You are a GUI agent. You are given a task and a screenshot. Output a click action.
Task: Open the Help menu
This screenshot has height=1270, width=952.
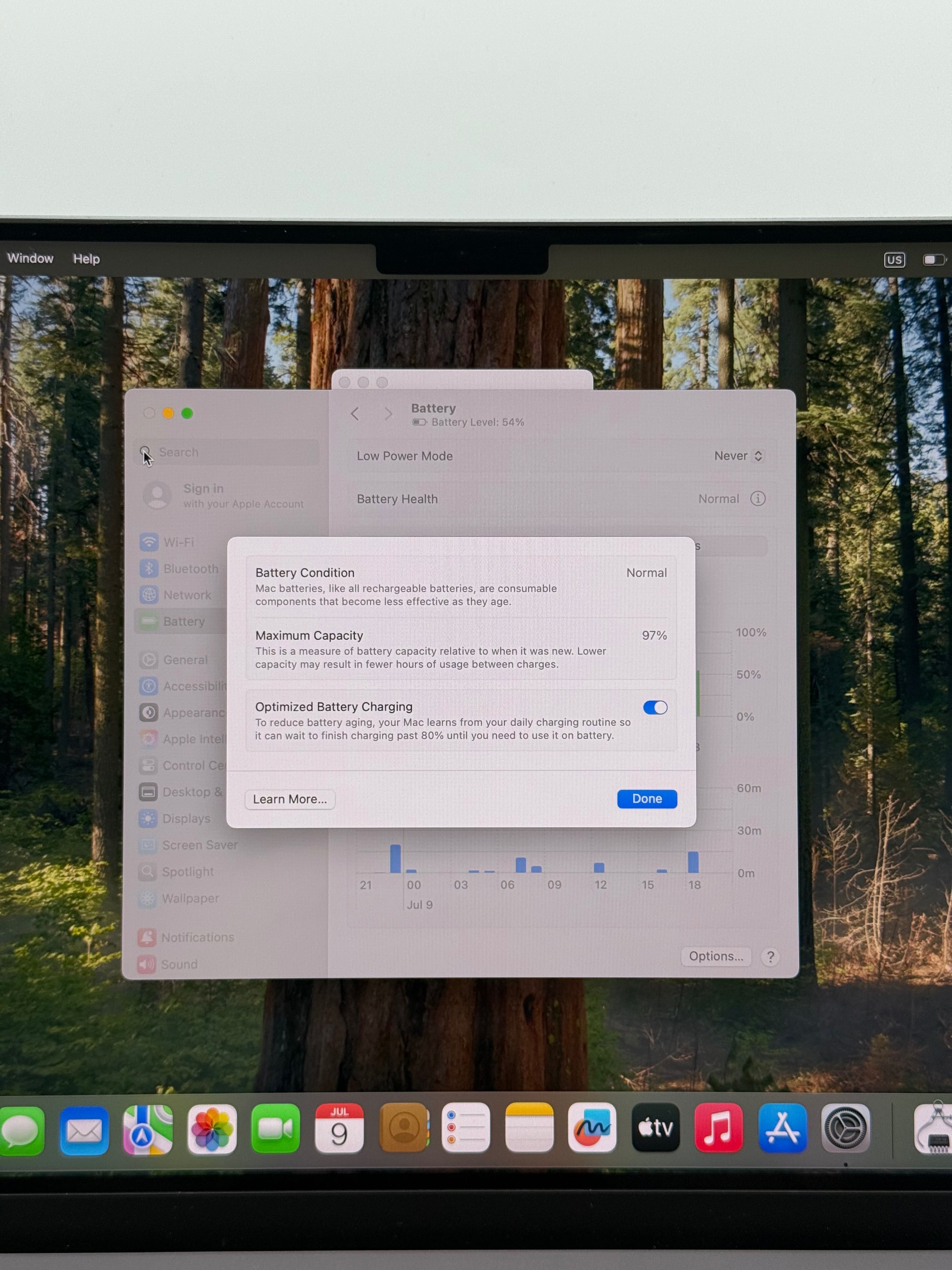(86, 259)
